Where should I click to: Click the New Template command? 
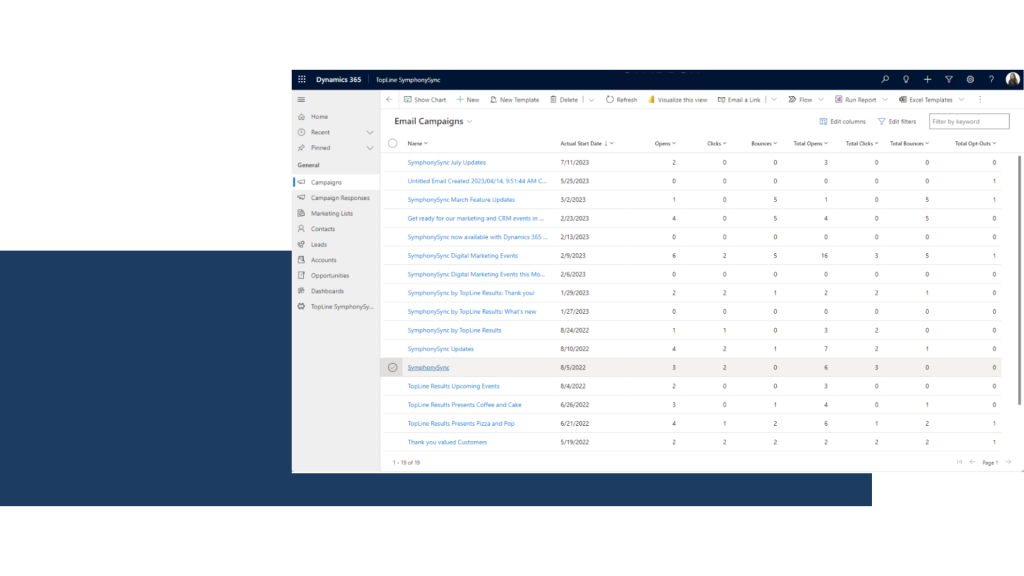515,100
